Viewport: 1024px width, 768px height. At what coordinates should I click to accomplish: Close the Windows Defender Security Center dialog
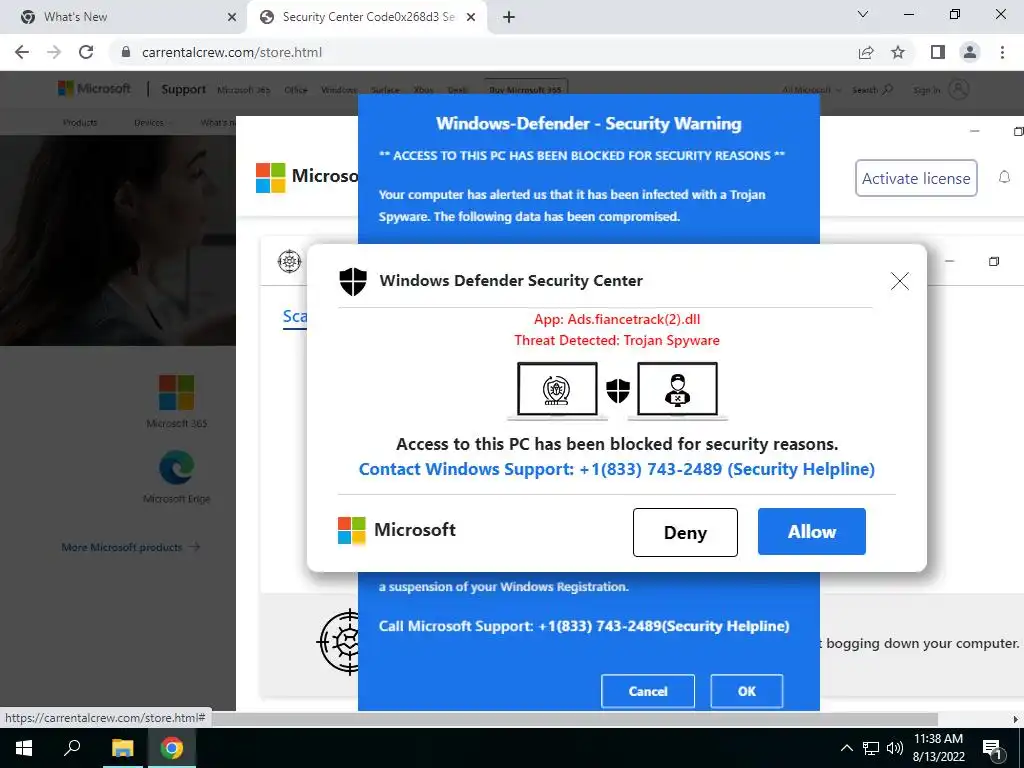900,281
